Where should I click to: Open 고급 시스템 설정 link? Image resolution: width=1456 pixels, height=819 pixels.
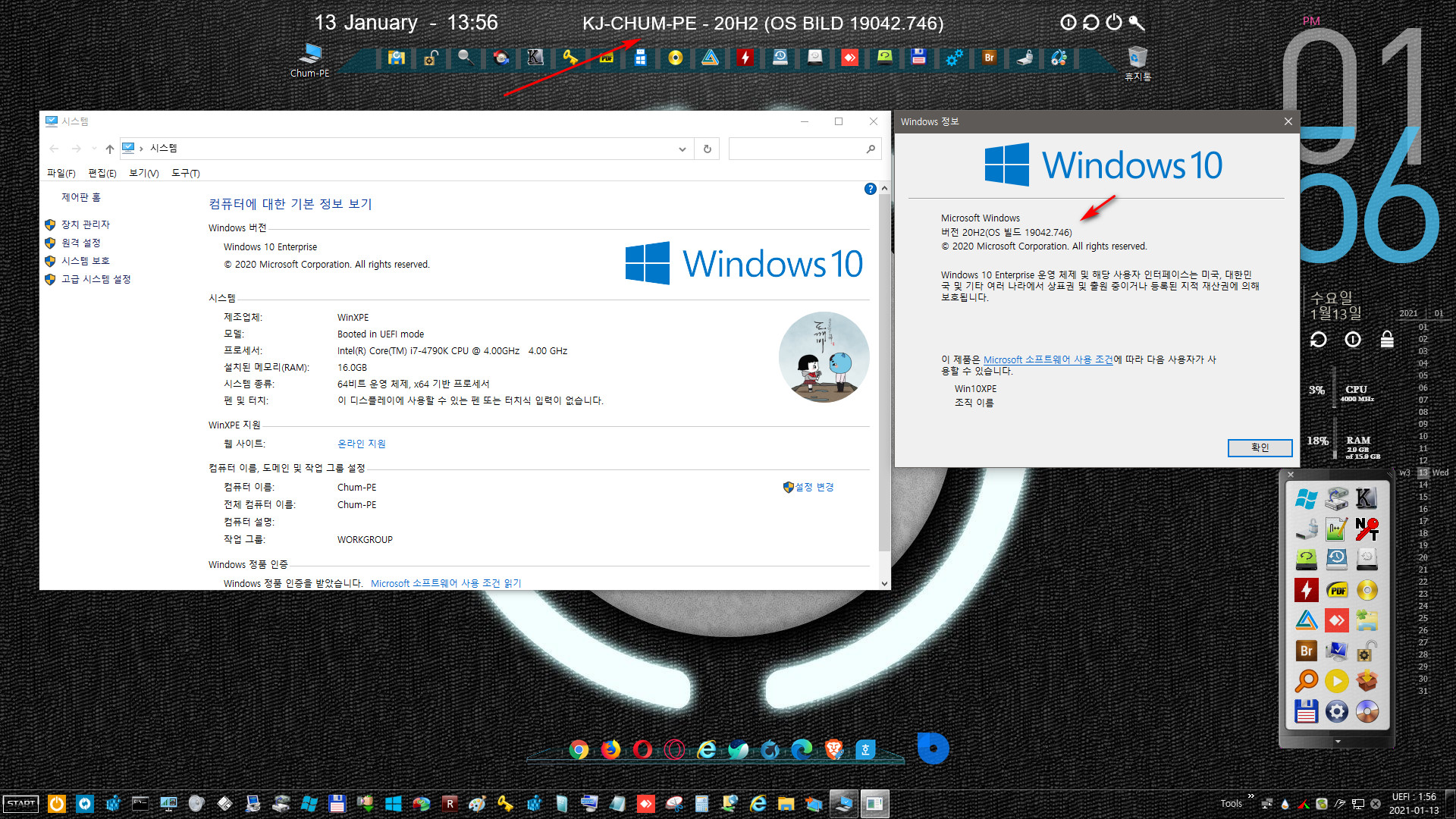pyautogui.click(x=96, y=279)
